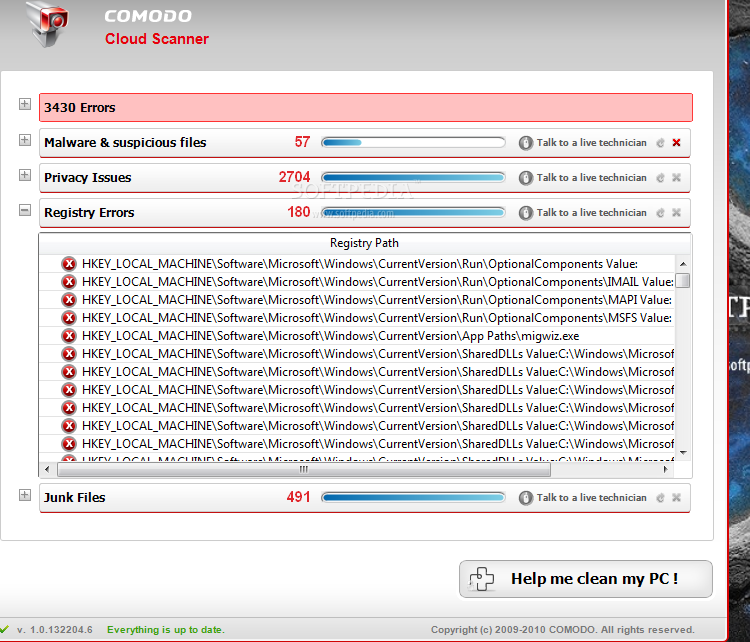The width and height of the screenshot is (750, 642).
Task: Click the Registry Errors count 180
Action: point(298,212)
